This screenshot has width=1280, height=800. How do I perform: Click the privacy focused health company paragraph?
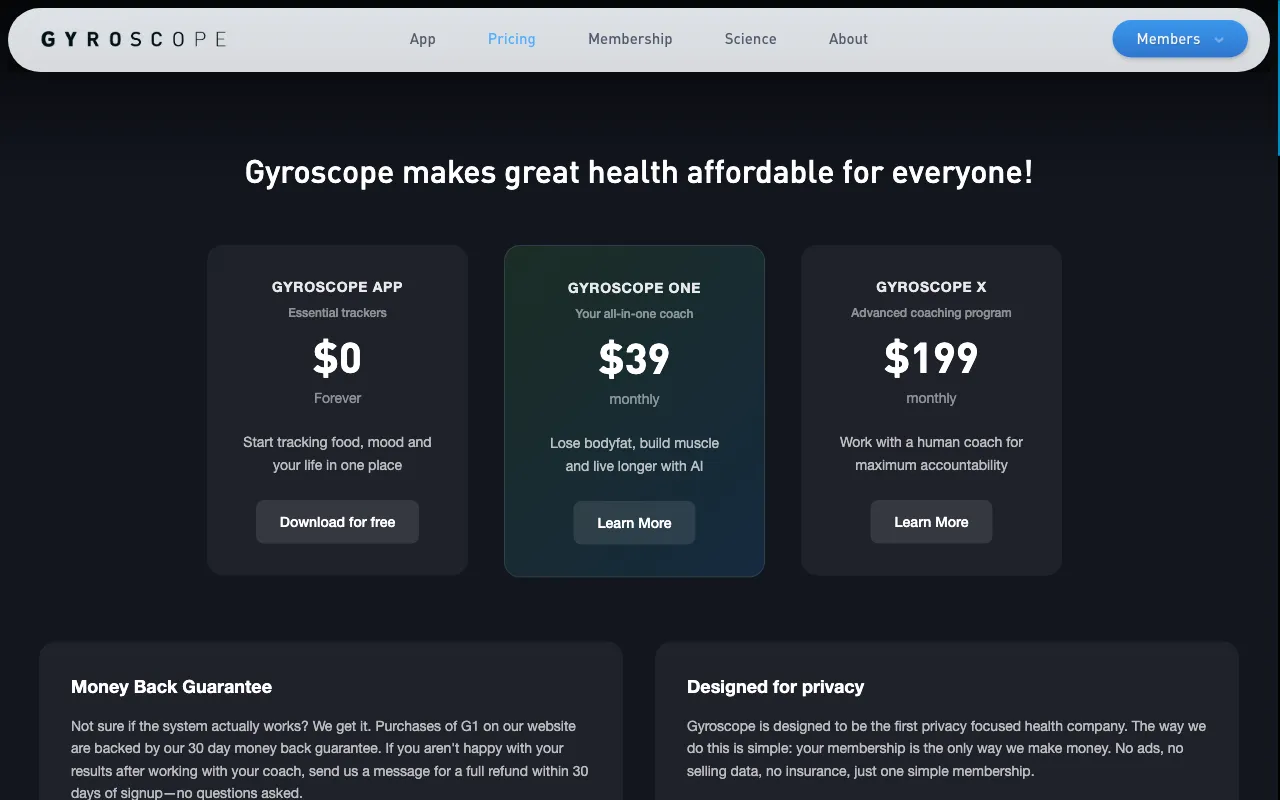(946, 748)
